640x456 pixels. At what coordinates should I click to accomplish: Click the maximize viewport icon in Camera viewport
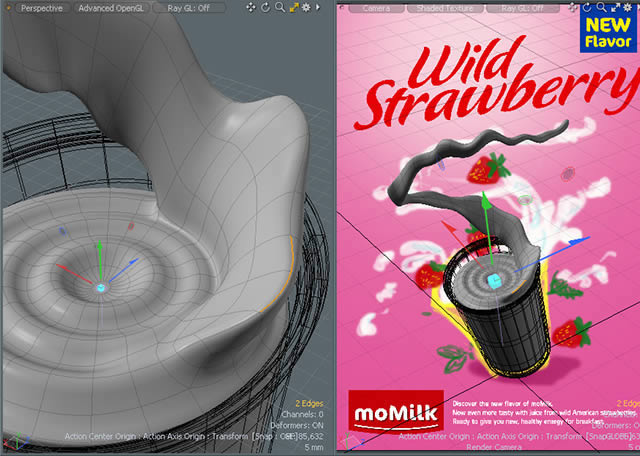(615, 7)
